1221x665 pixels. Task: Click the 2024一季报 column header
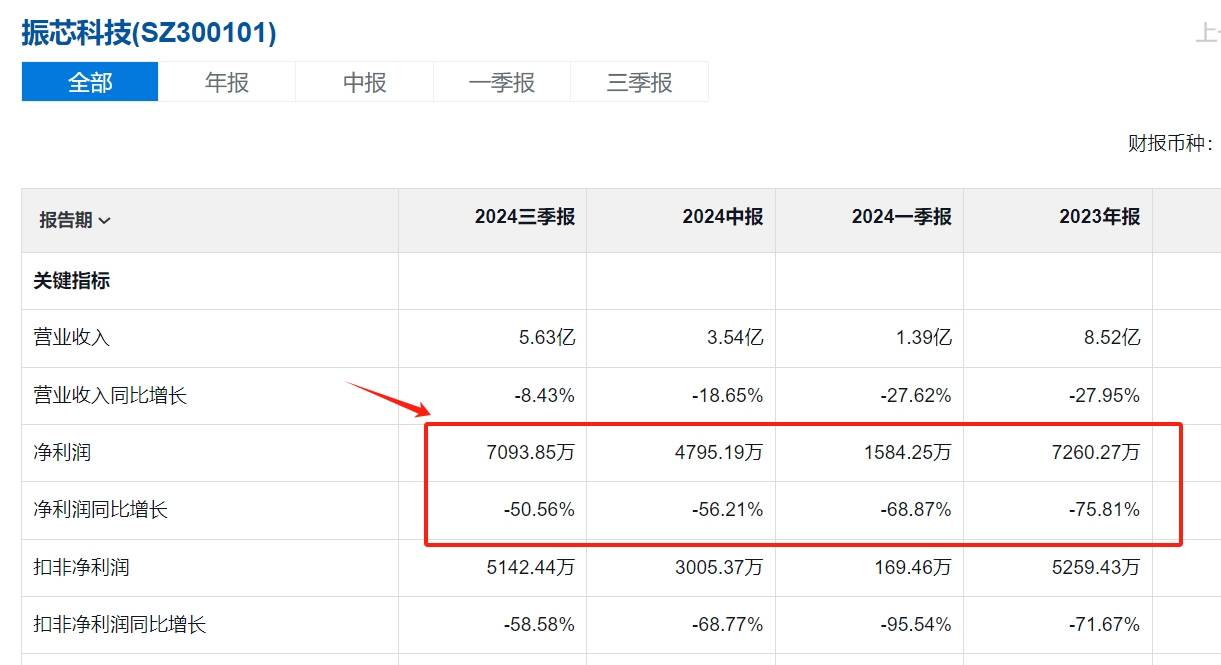(902, 217)
